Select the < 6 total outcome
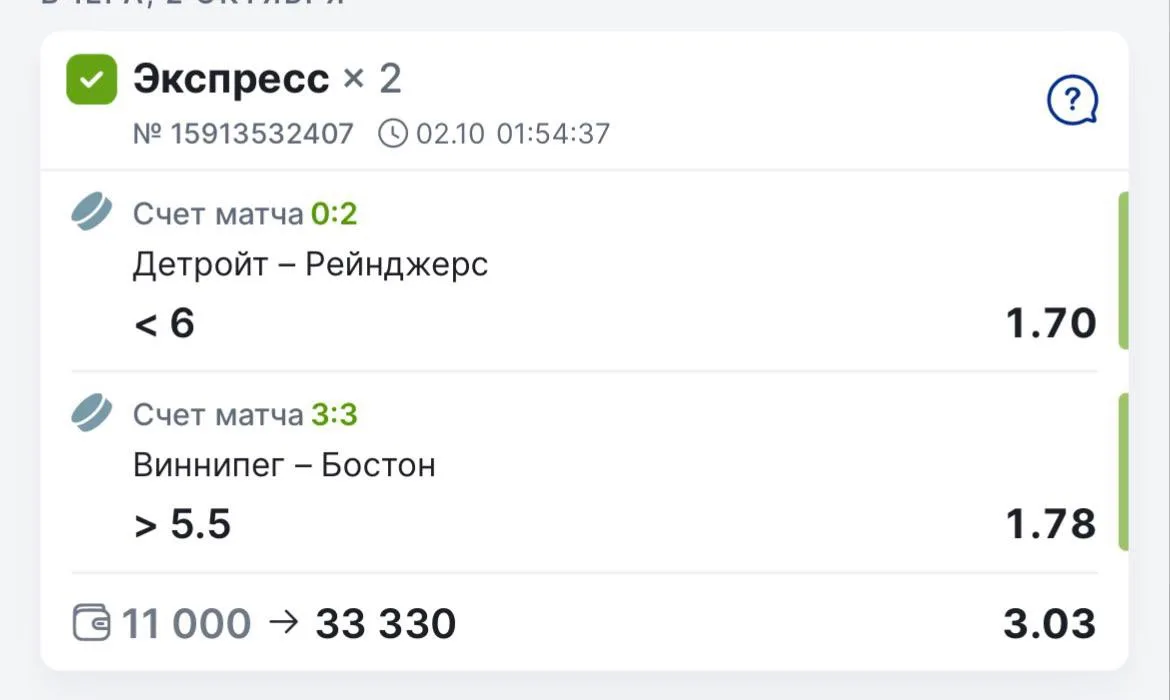 point(164,324)
